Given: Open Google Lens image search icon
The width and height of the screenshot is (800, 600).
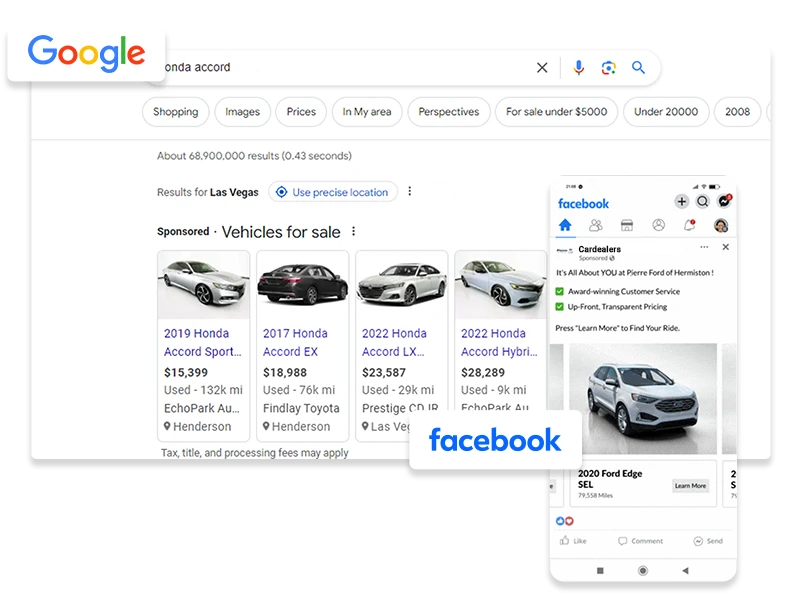Looking at the screenshot, I should coord(608,67).
